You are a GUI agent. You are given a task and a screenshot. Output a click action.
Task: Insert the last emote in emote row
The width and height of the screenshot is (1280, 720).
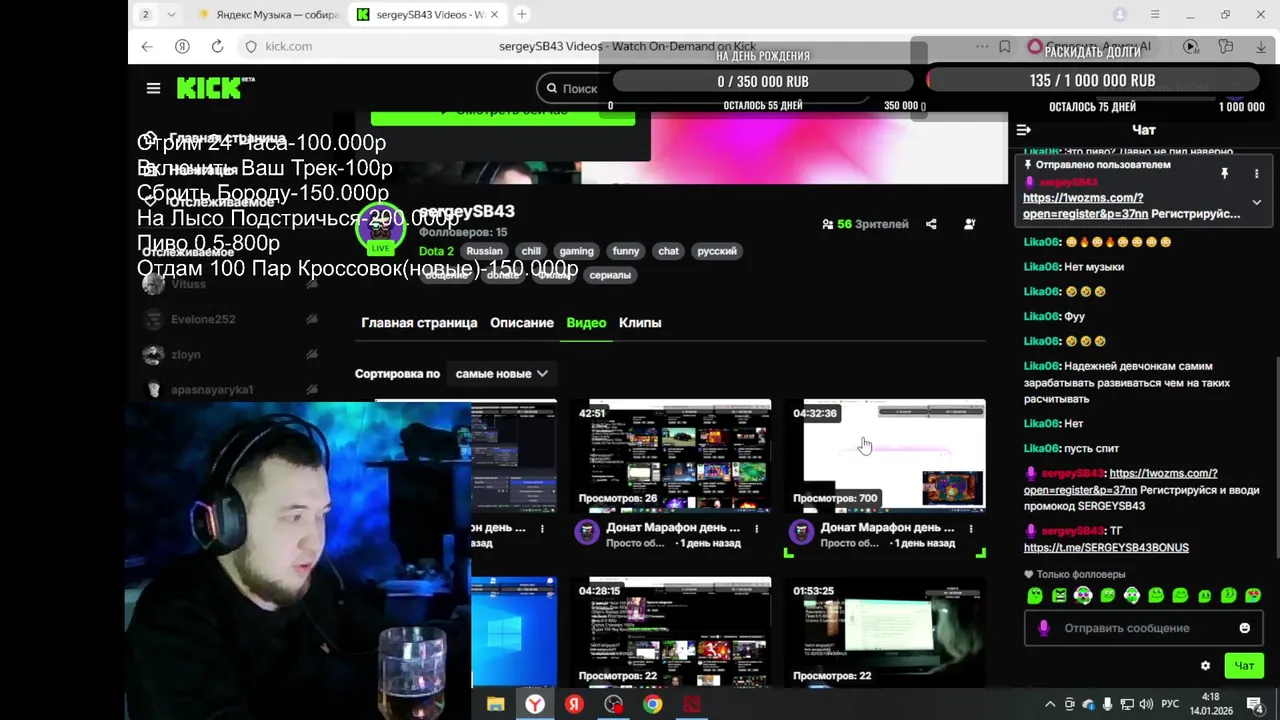click(1254, 596)
